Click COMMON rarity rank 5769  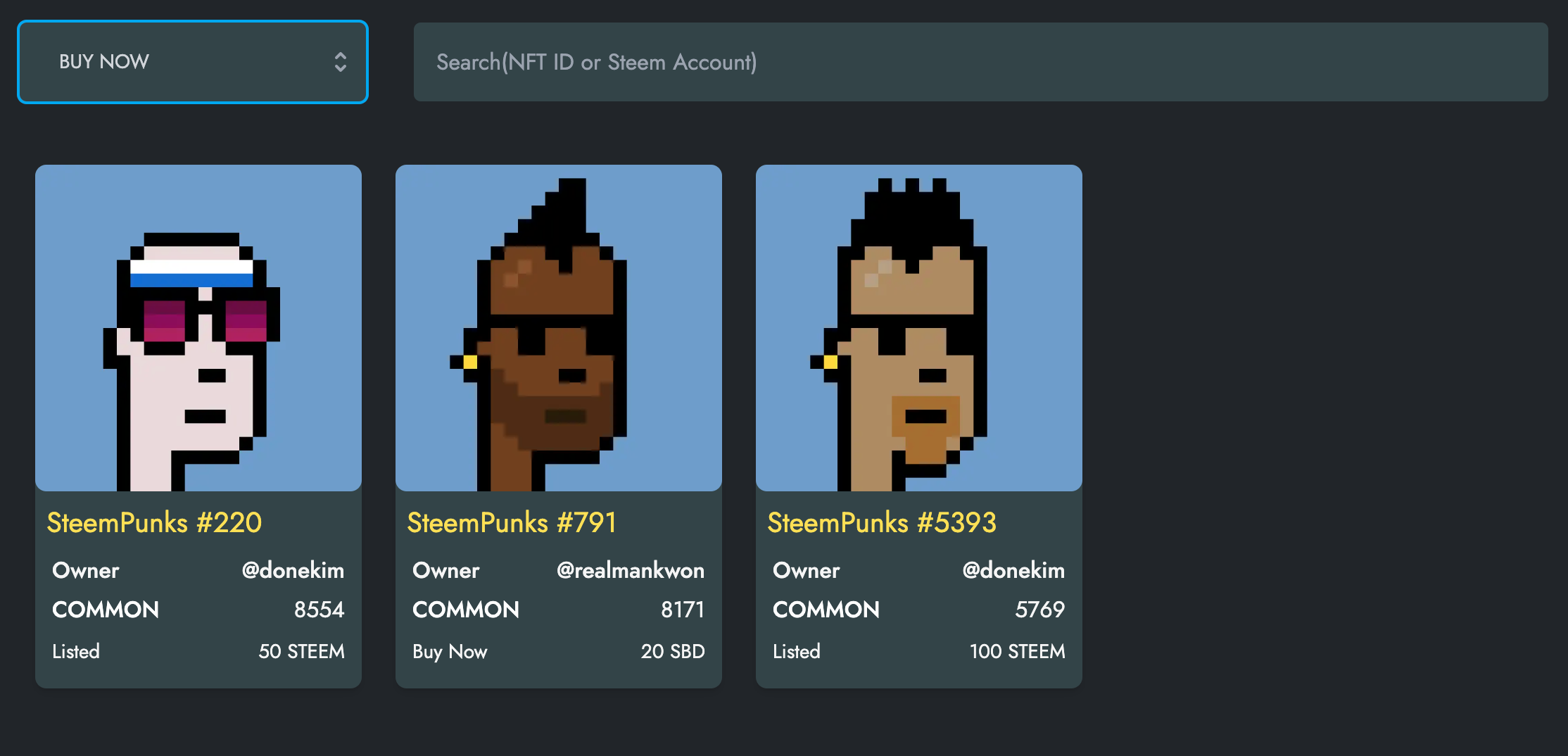(1039, 610)
